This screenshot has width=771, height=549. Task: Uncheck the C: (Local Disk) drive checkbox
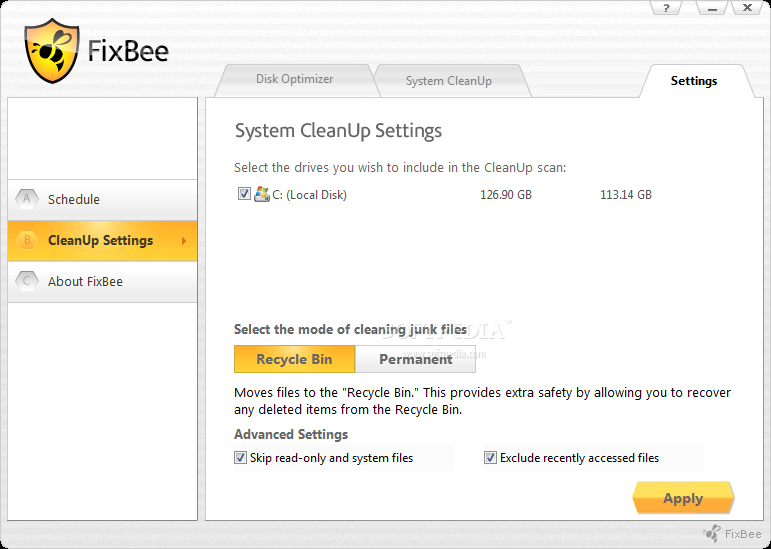[244, 194]
